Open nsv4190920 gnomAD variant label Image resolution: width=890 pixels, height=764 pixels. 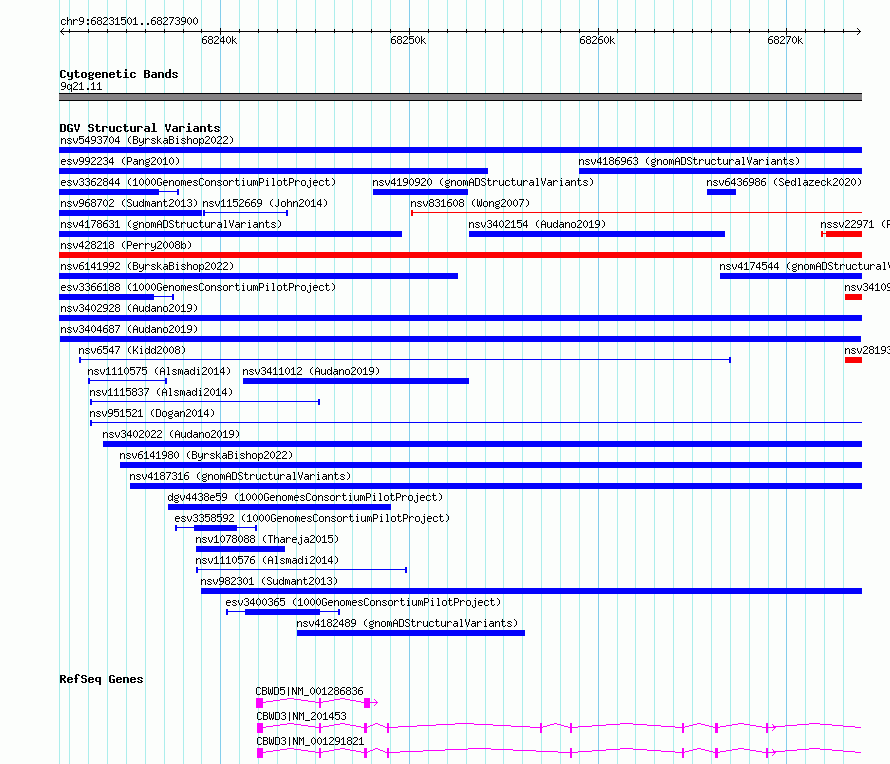pyautogui.click(x=483, y=182)
